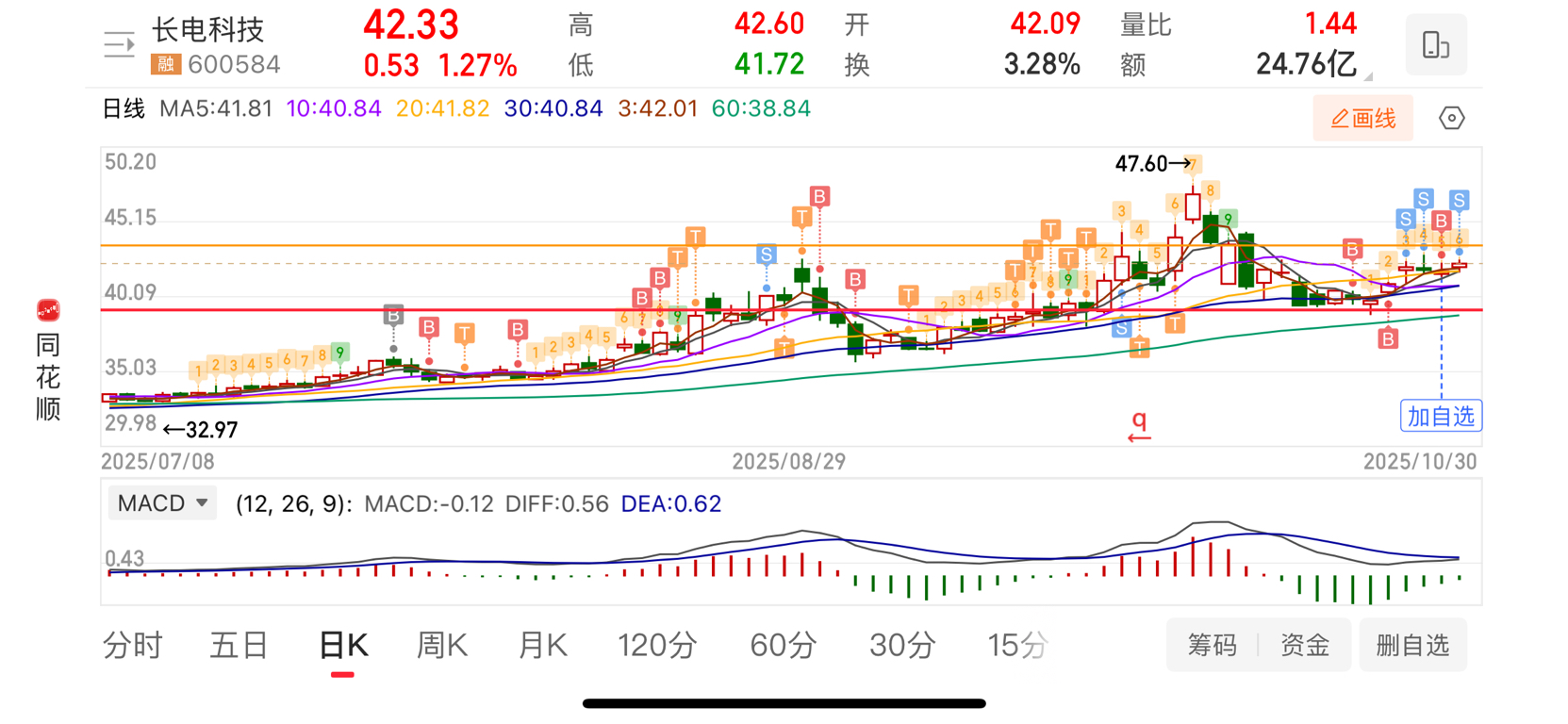Switch to 五日 five-day tab
The image size is (1568, 724).
click(x=239, y=645)
